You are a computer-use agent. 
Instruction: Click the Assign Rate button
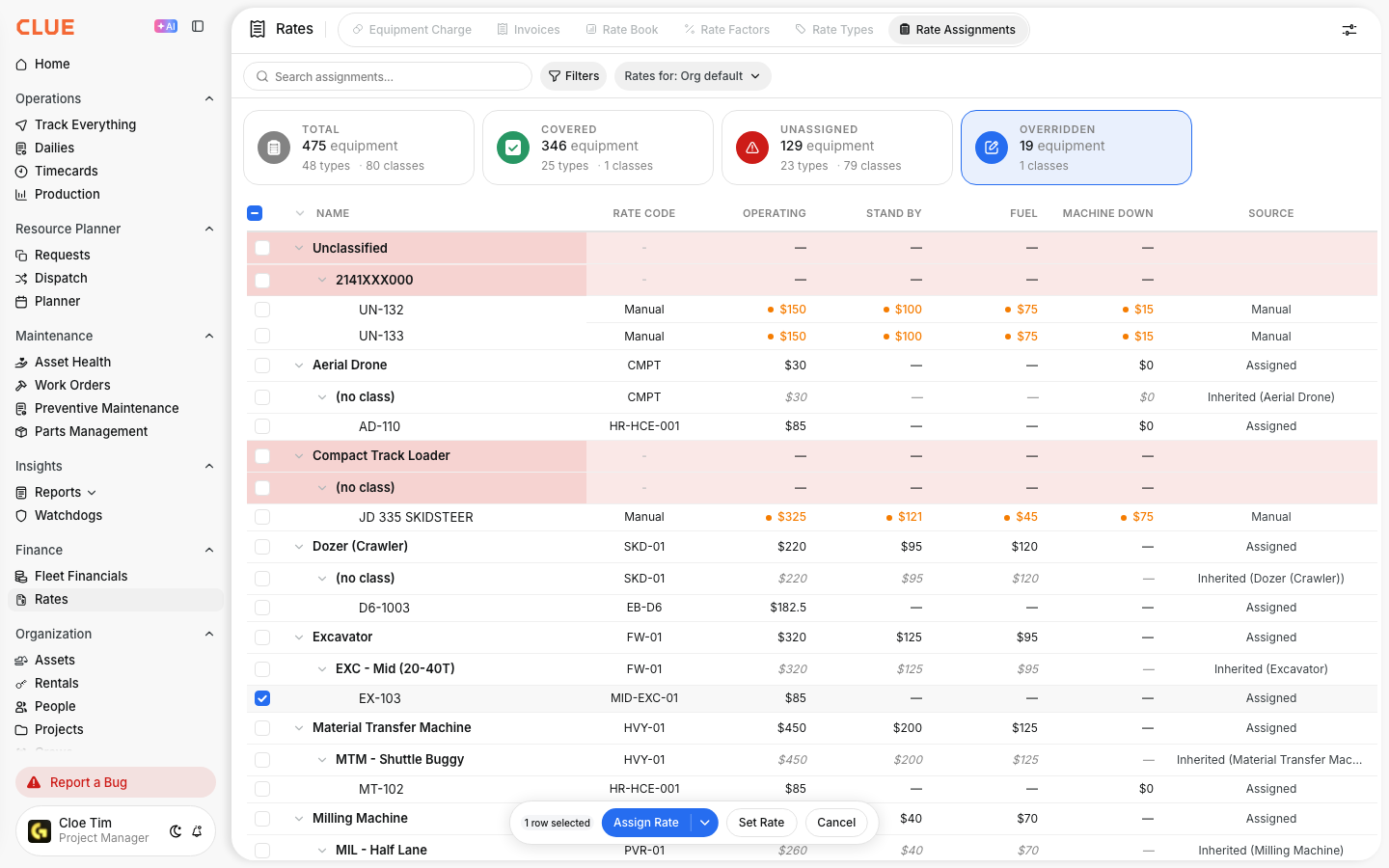[646, 823]
